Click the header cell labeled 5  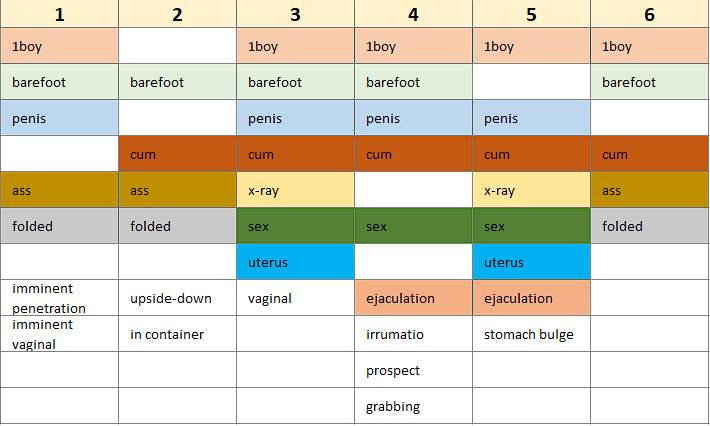point(531,14)
